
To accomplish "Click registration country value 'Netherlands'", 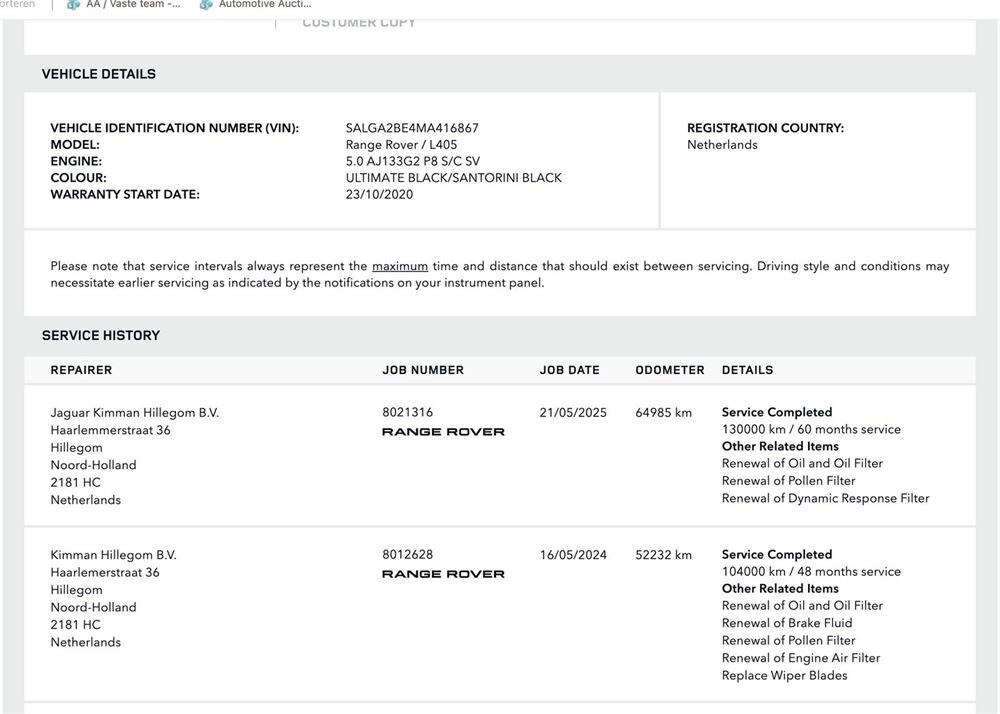I will tap(722, 145).
